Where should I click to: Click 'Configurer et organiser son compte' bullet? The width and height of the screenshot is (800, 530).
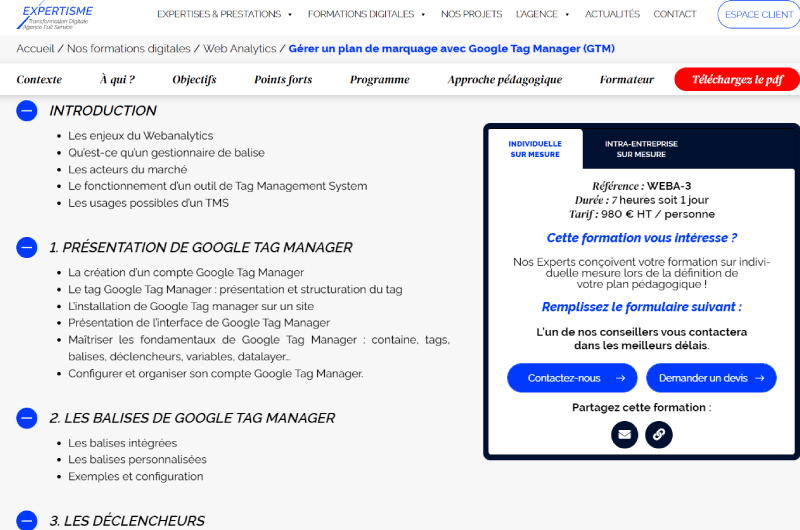pos(216,373)
